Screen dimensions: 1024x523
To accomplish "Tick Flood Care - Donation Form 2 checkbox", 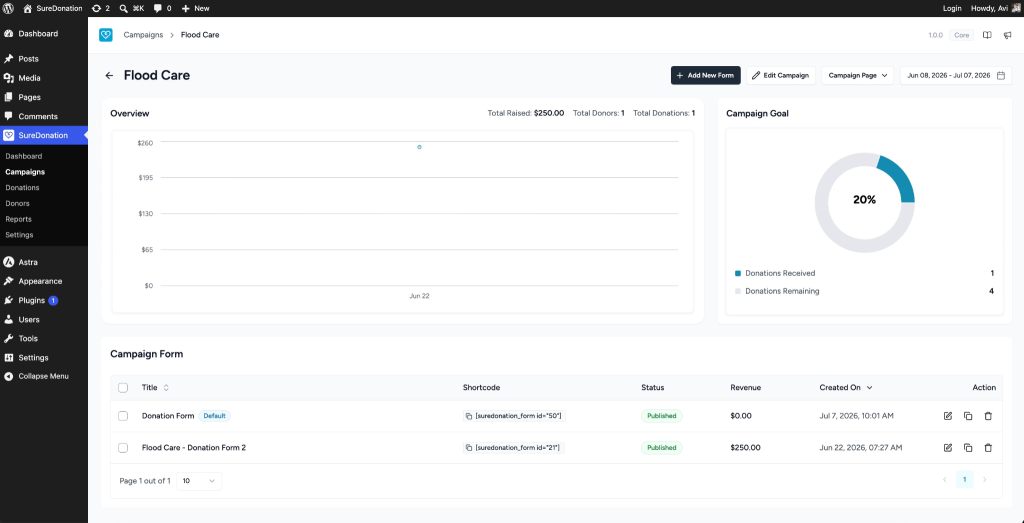I will (123, 448).
